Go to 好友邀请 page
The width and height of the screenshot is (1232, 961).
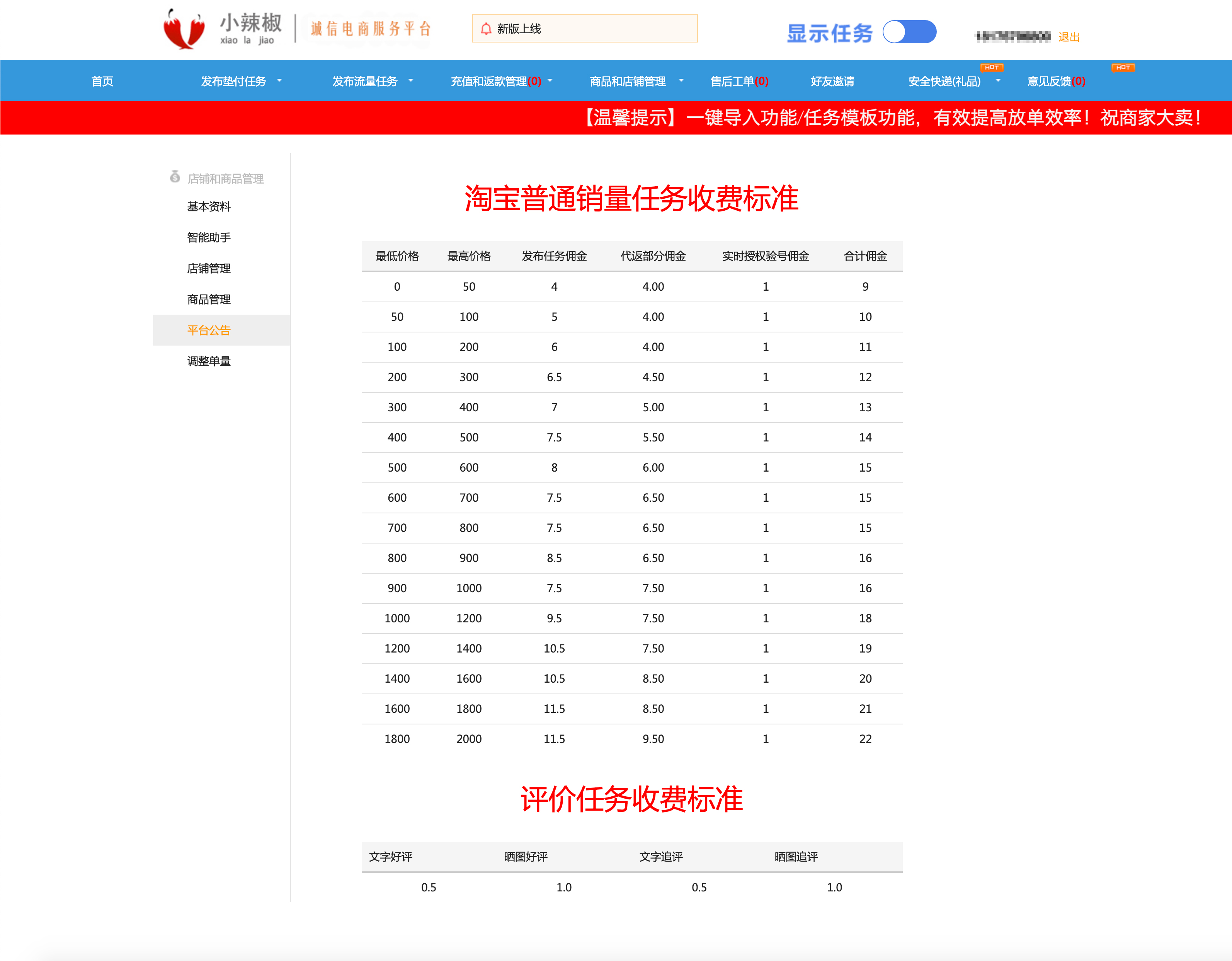tap(833, 81)
